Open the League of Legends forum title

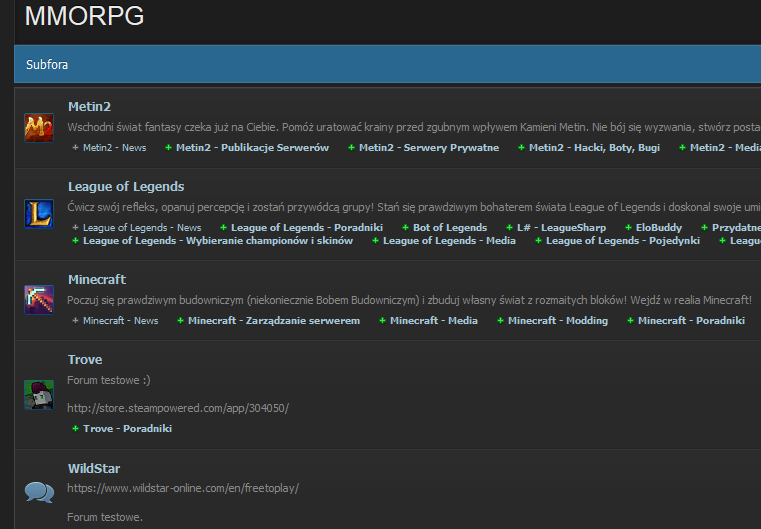[126, 187]
